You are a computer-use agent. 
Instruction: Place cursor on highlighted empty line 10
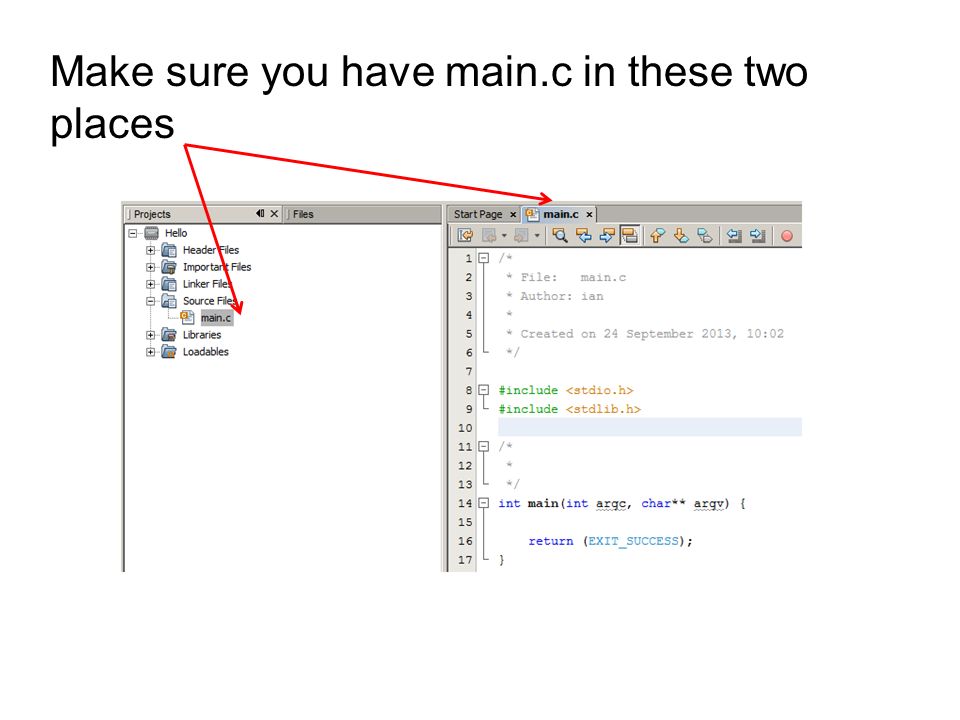650,427
